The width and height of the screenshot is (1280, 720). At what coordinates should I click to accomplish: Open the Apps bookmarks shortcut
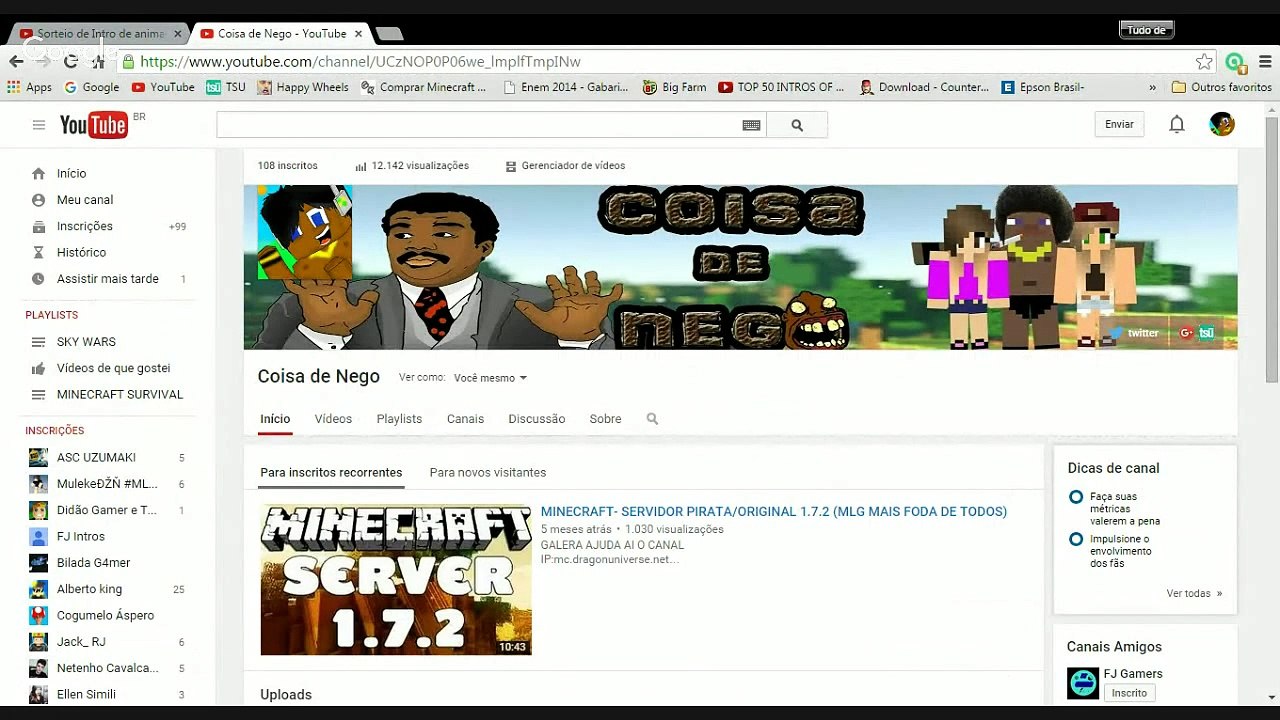pos(29,87)
